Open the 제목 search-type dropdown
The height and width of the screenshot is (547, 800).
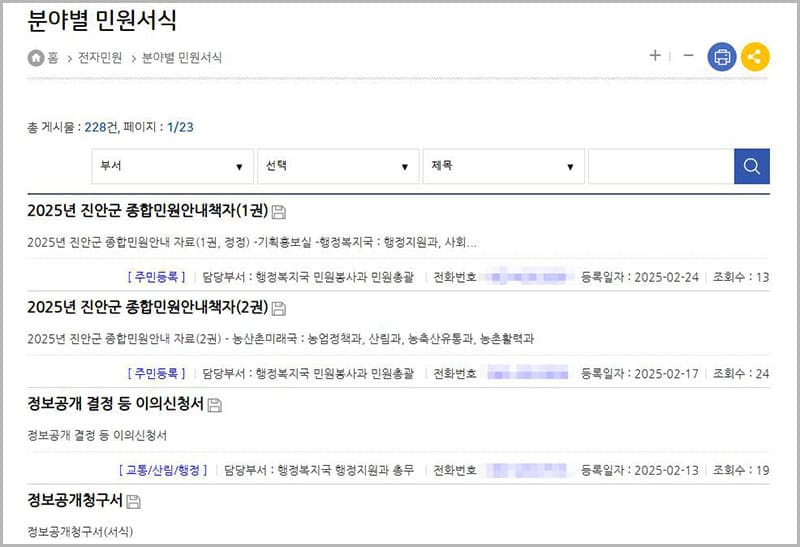pyautogui.click(x=504, y=166)
